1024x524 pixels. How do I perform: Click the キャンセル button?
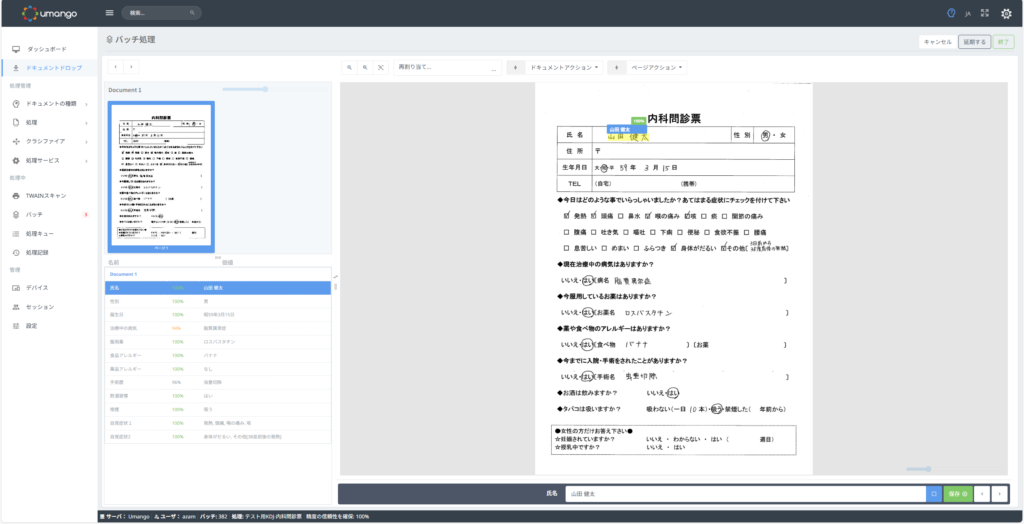pyautogui.click(x=937, y=42)
